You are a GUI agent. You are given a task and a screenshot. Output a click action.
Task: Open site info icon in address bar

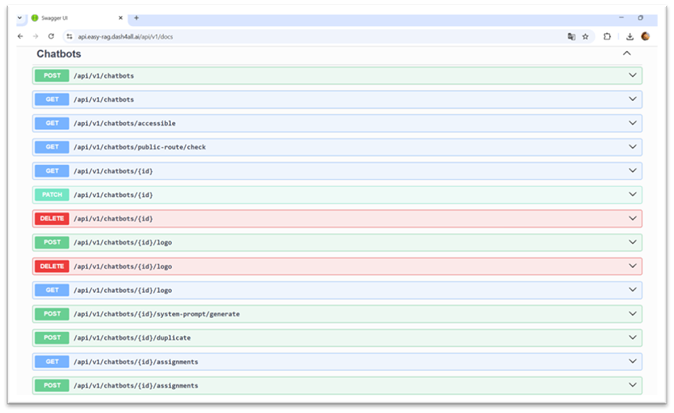[x=69, y=37]
